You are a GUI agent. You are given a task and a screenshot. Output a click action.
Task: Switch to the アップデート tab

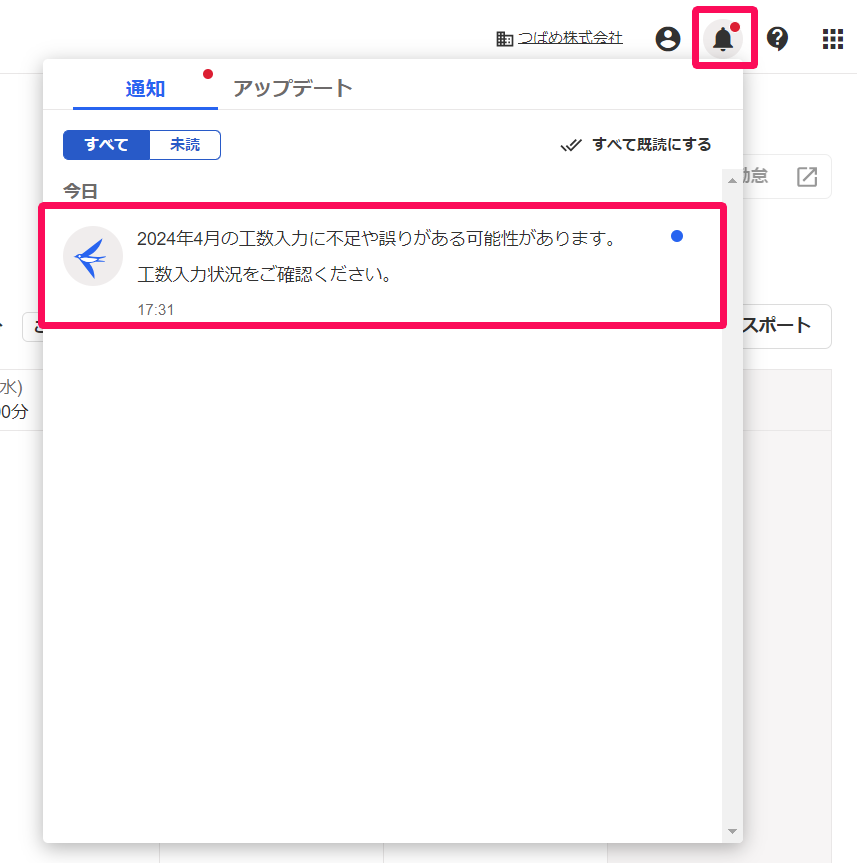pos(292,88)
